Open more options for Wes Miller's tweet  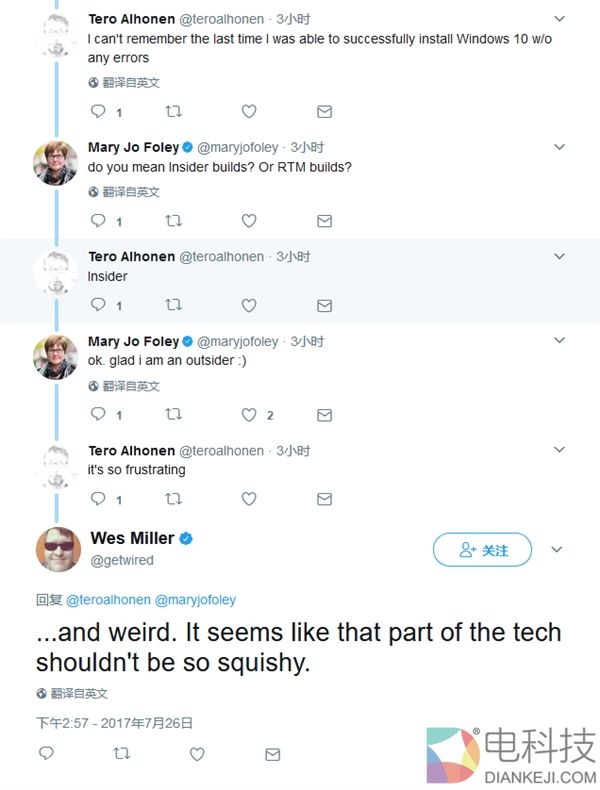pos(558,549)
